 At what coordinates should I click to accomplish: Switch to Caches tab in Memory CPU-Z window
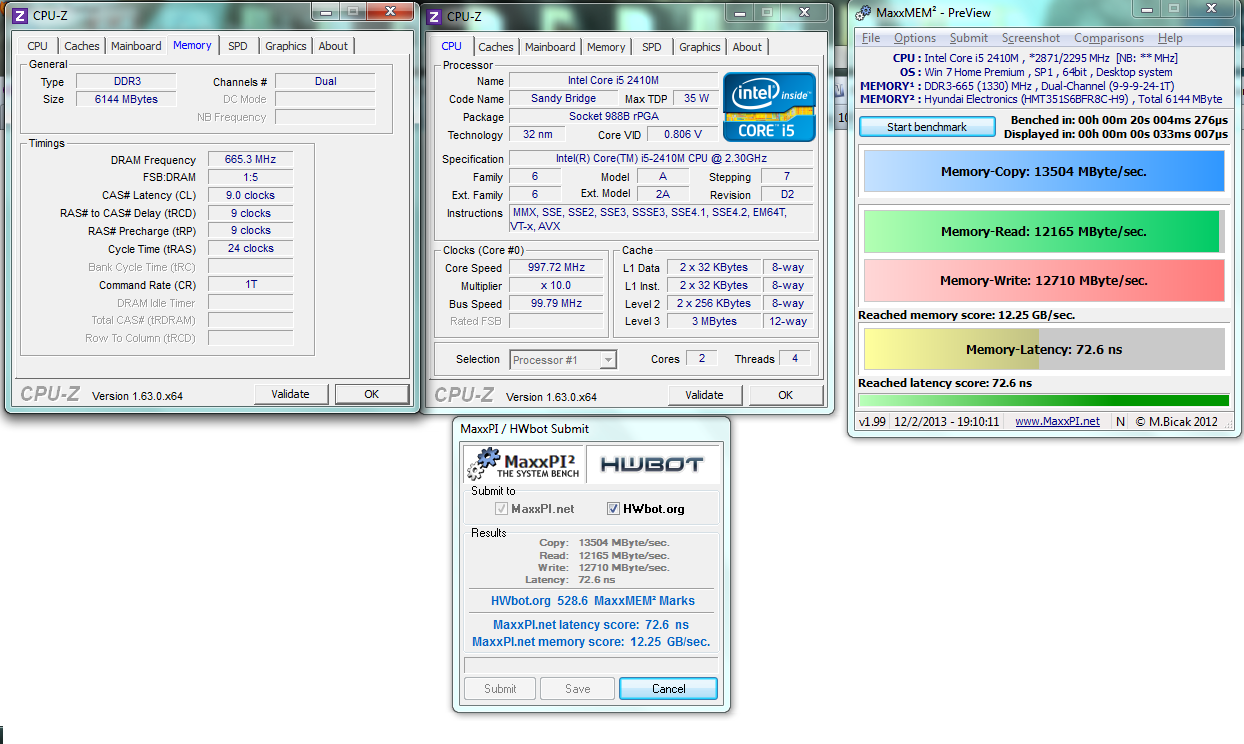point(82,46)
